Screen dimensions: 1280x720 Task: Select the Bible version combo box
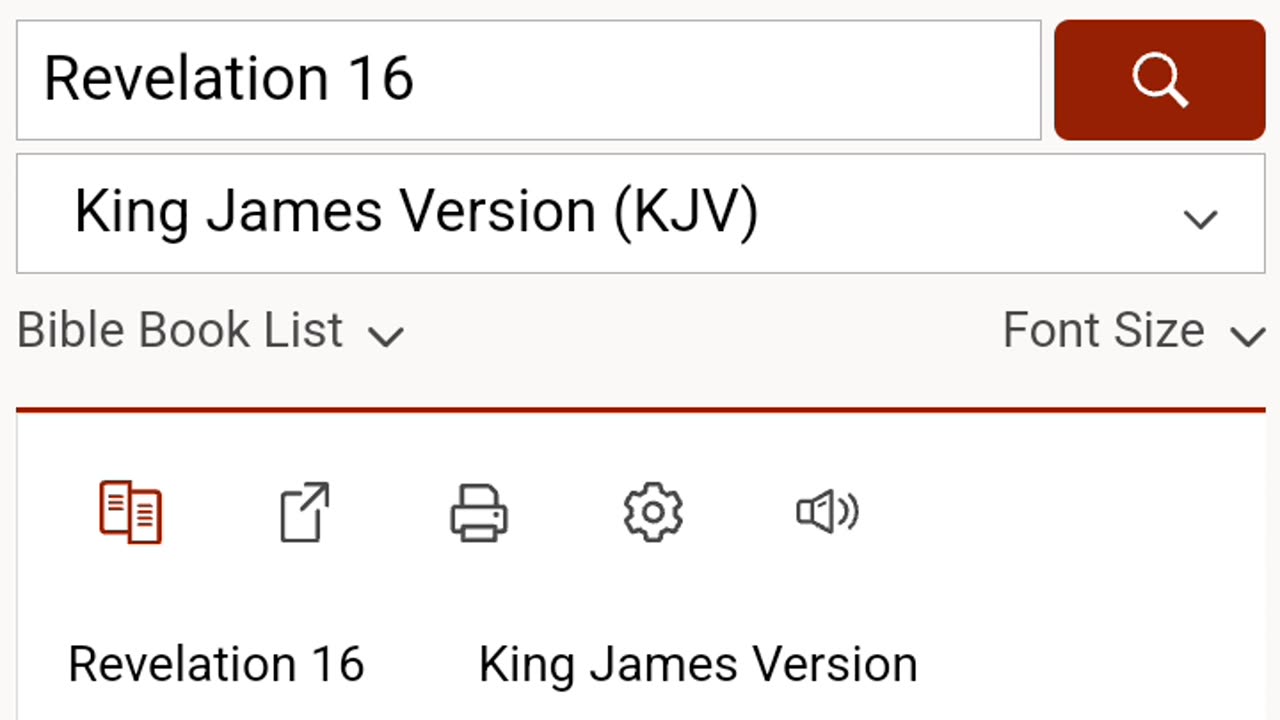(x=640, y=213)
